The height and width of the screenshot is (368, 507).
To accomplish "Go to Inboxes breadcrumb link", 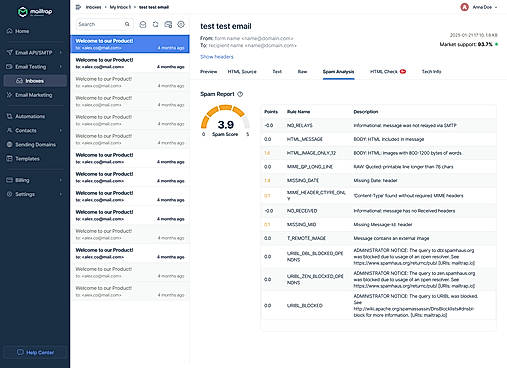I will point(93,7).
